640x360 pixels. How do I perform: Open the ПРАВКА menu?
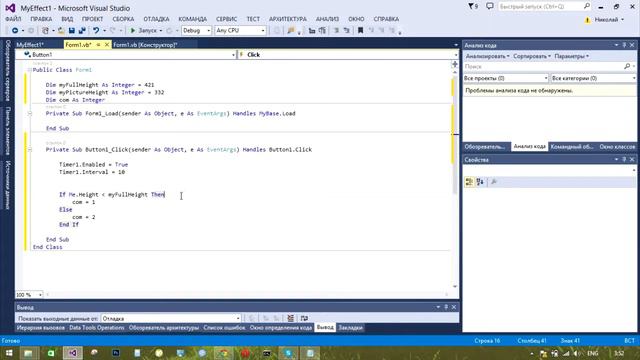click(41, 19)
